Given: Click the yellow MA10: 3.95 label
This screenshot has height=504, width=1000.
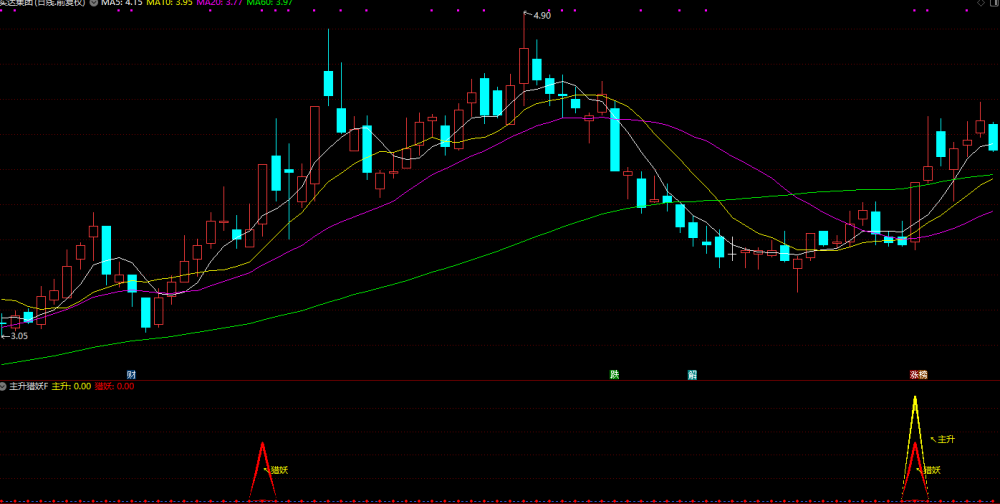Looking at the screenshot, I should [169, 3].
